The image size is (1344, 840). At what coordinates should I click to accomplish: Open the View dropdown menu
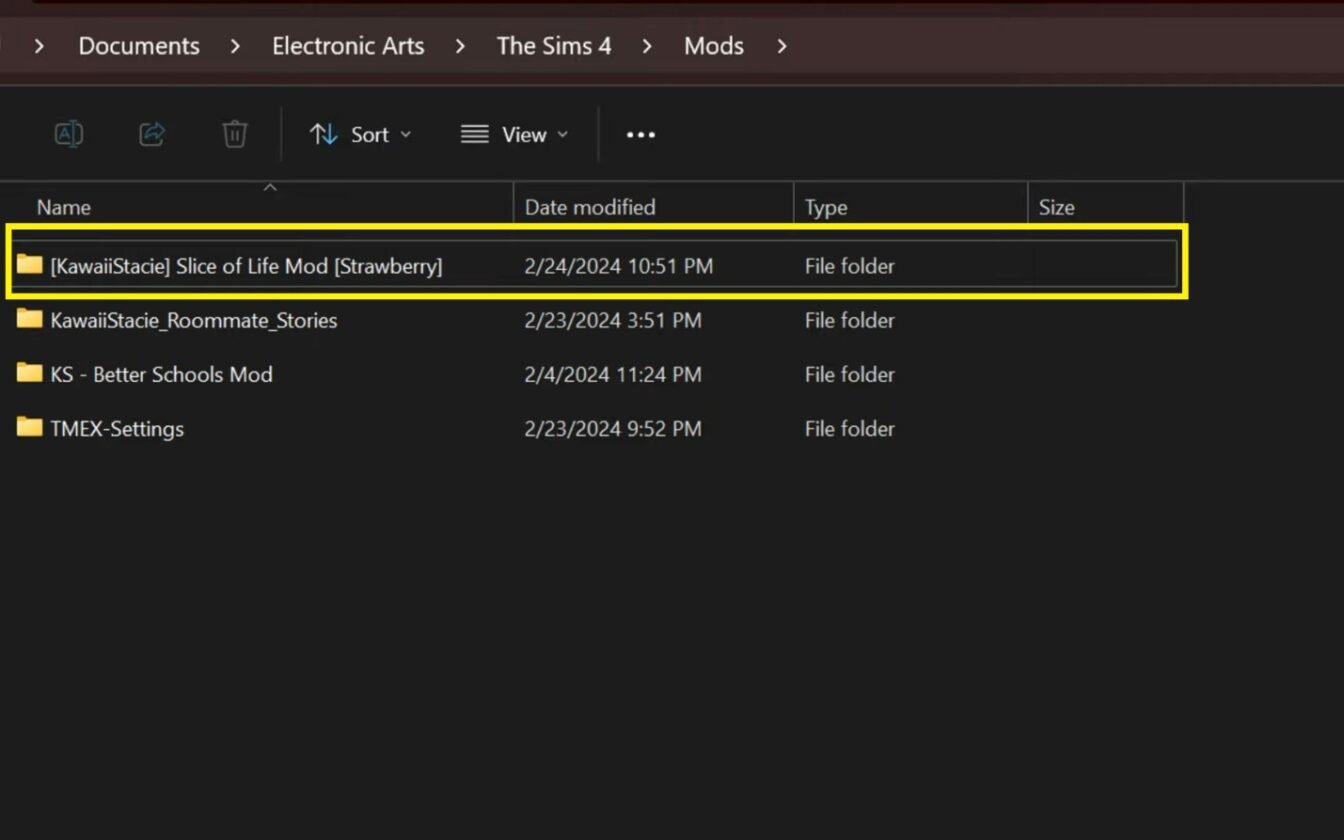point(514,134)
